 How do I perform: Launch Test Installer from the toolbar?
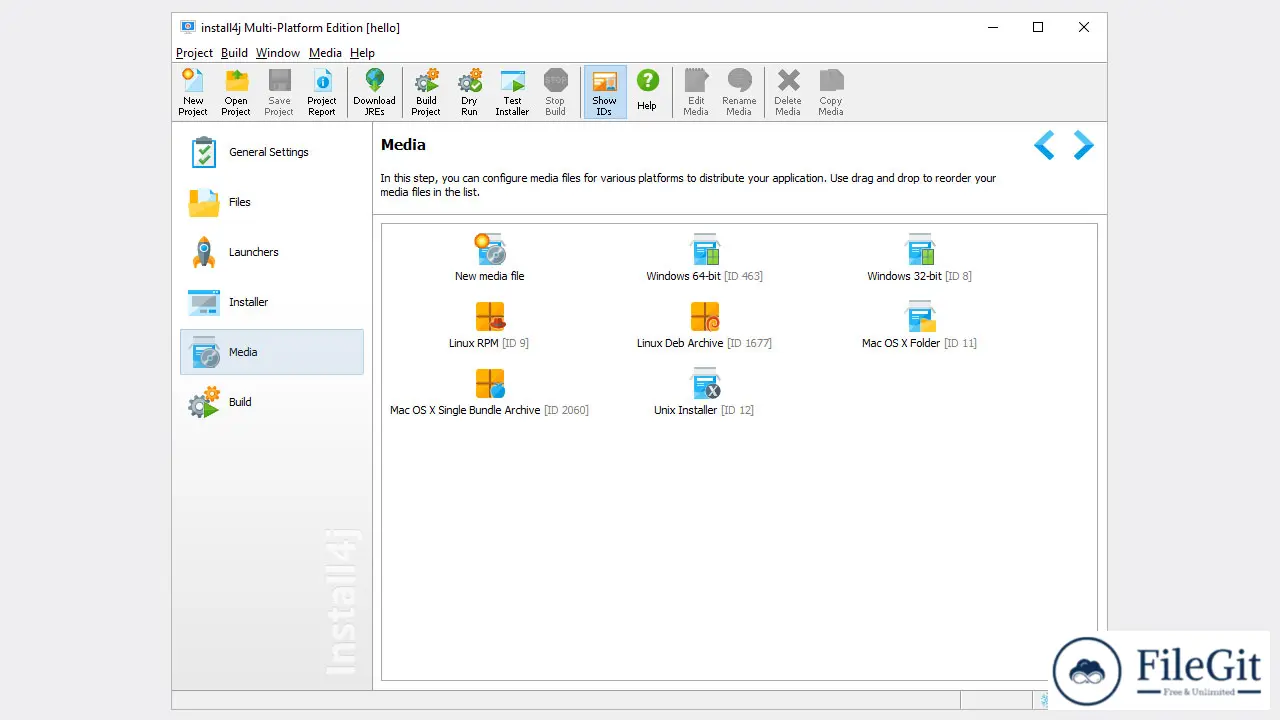[512, 92]
